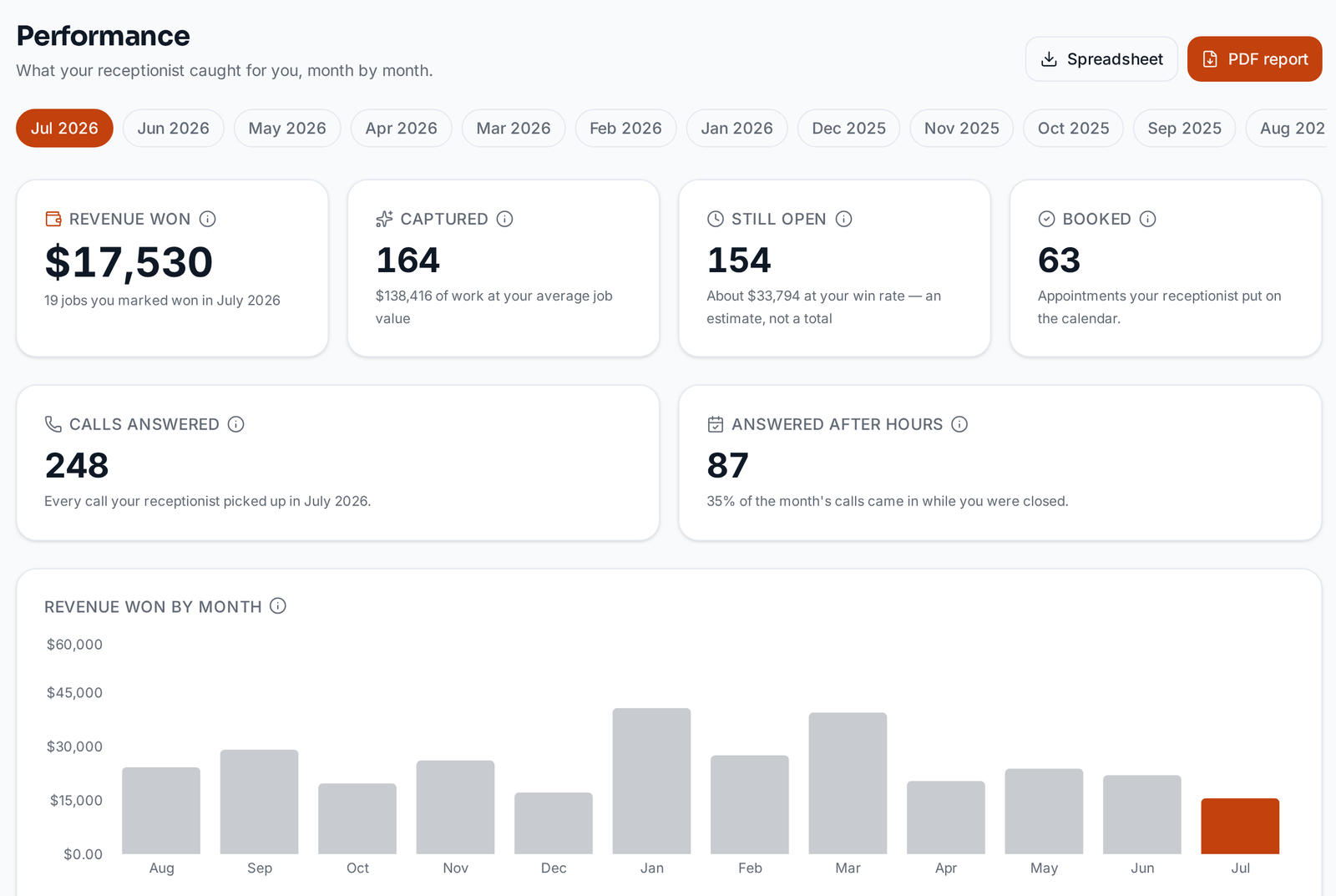This screenshot has width=1336, height=896.
Task: Click the $60,000 axis label
Action: point(74,645)
